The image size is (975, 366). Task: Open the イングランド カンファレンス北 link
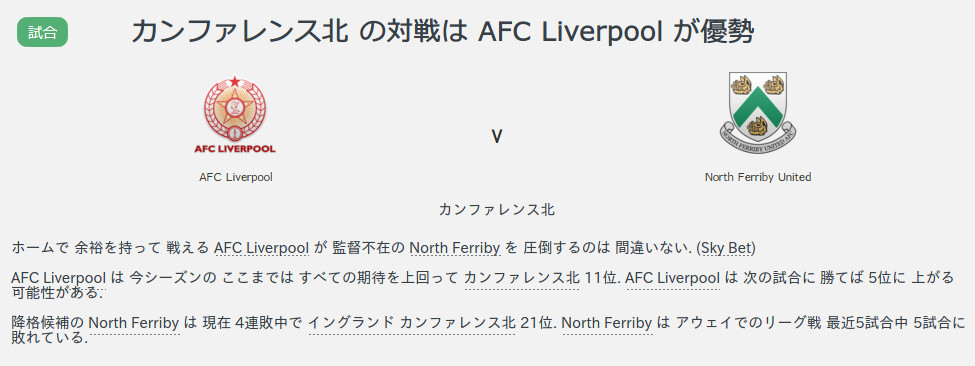pyautogui.click(x=412, y=323)
